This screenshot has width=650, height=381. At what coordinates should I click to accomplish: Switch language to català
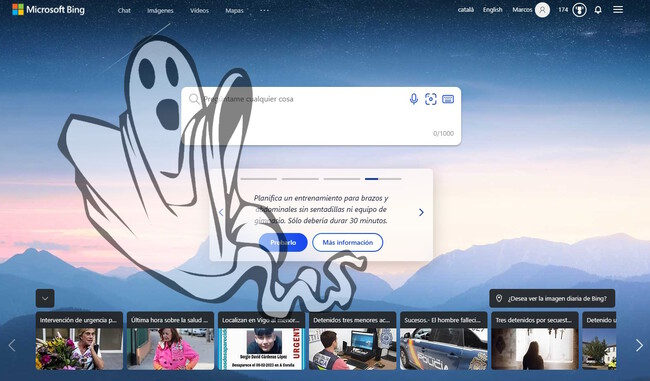(466, 10)
